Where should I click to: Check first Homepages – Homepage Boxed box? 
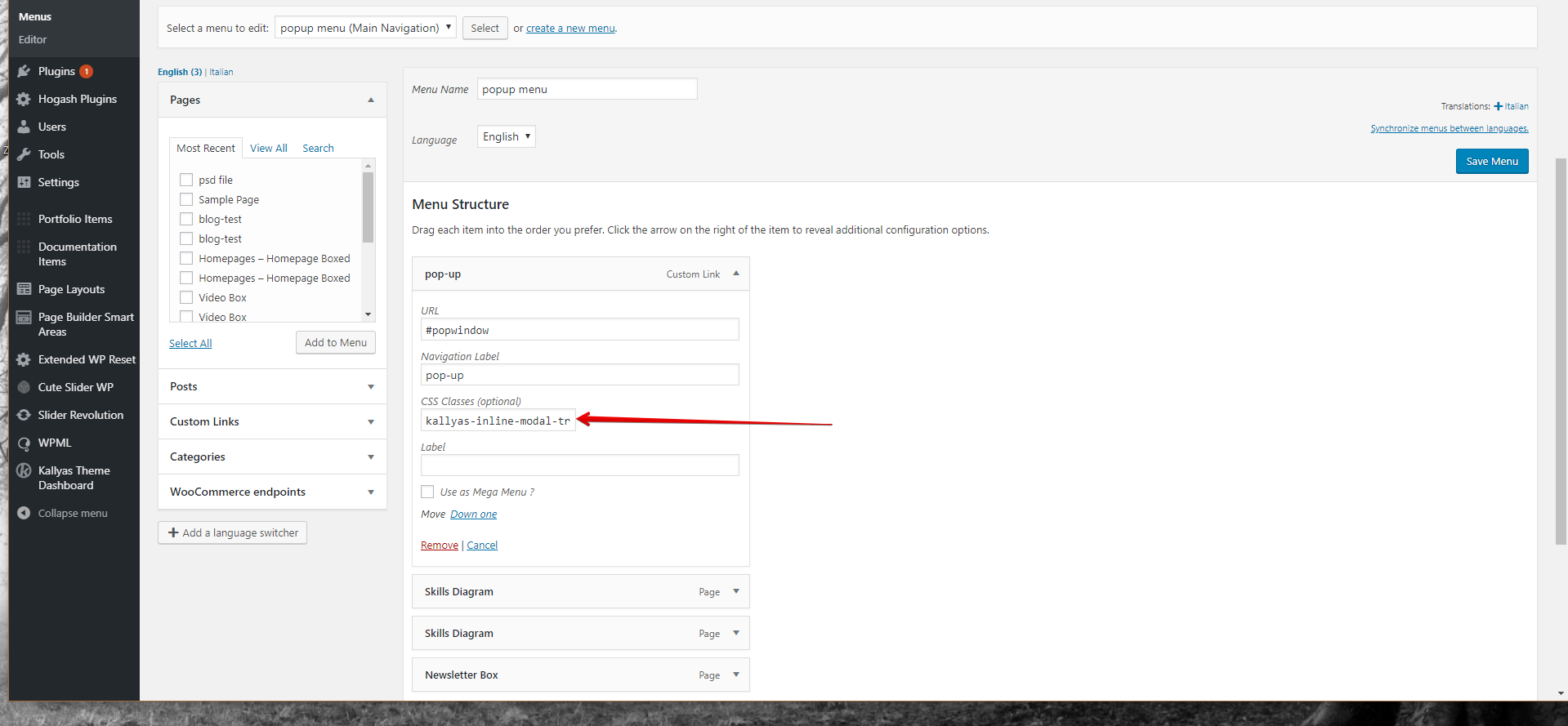186,258
